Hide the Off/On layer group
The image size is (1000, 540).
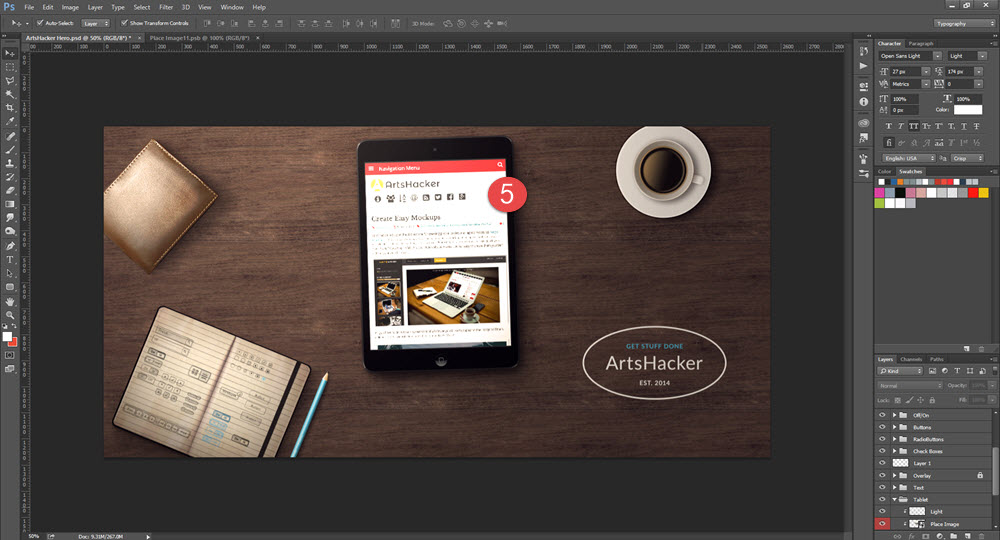point(883,415)
